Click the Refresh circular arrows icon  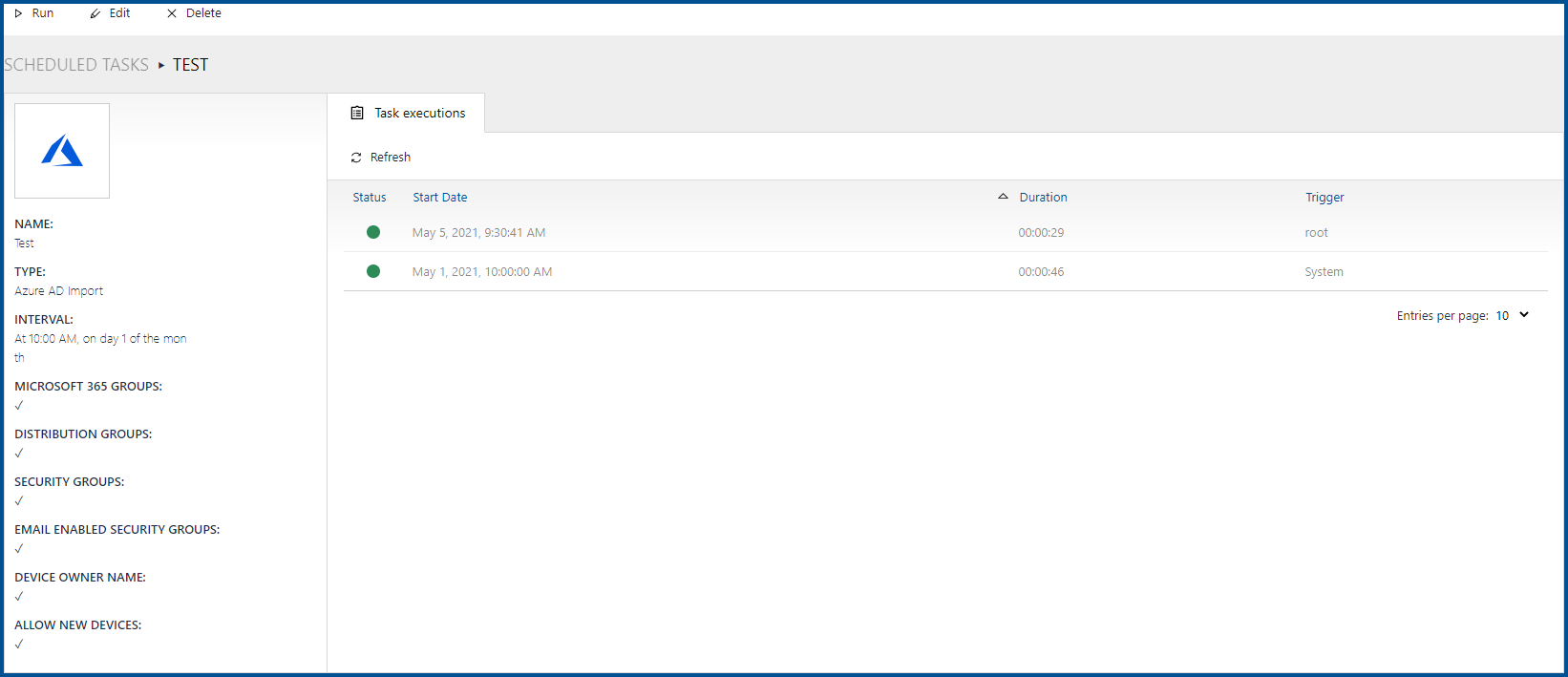[356, 158]
